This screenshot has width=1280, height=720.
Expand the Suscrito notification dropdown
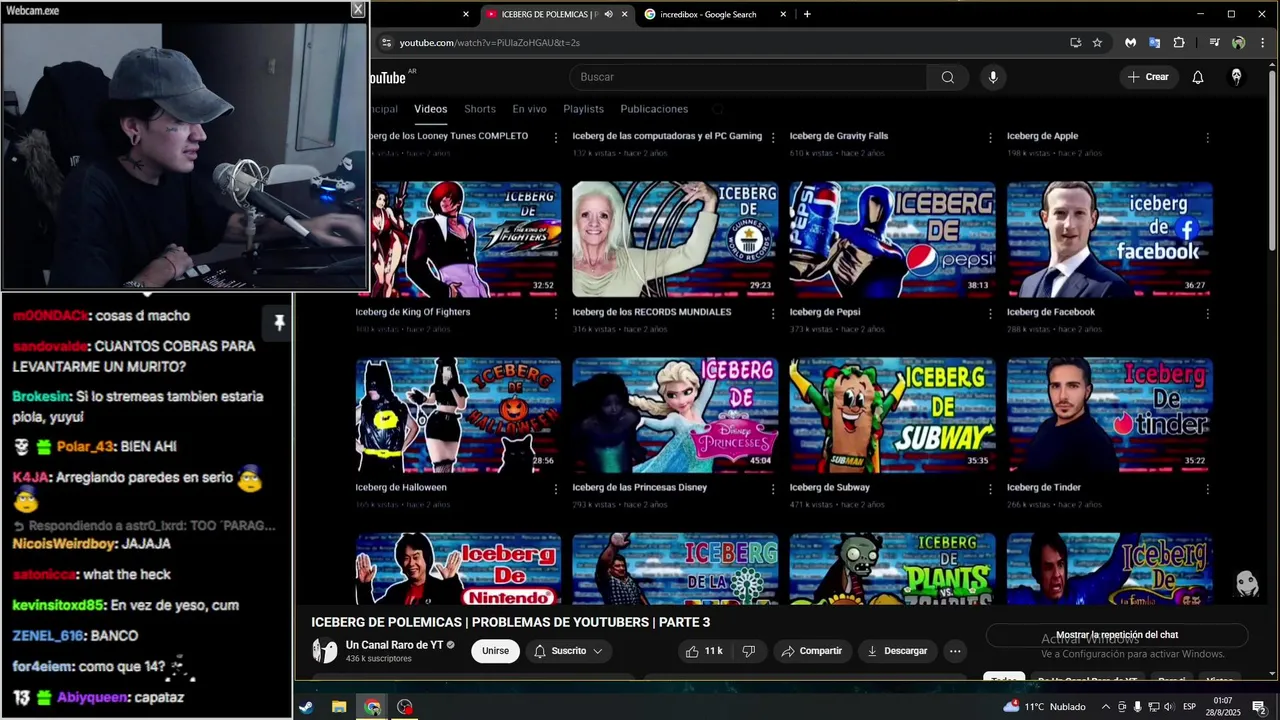[x=597, y=651]
